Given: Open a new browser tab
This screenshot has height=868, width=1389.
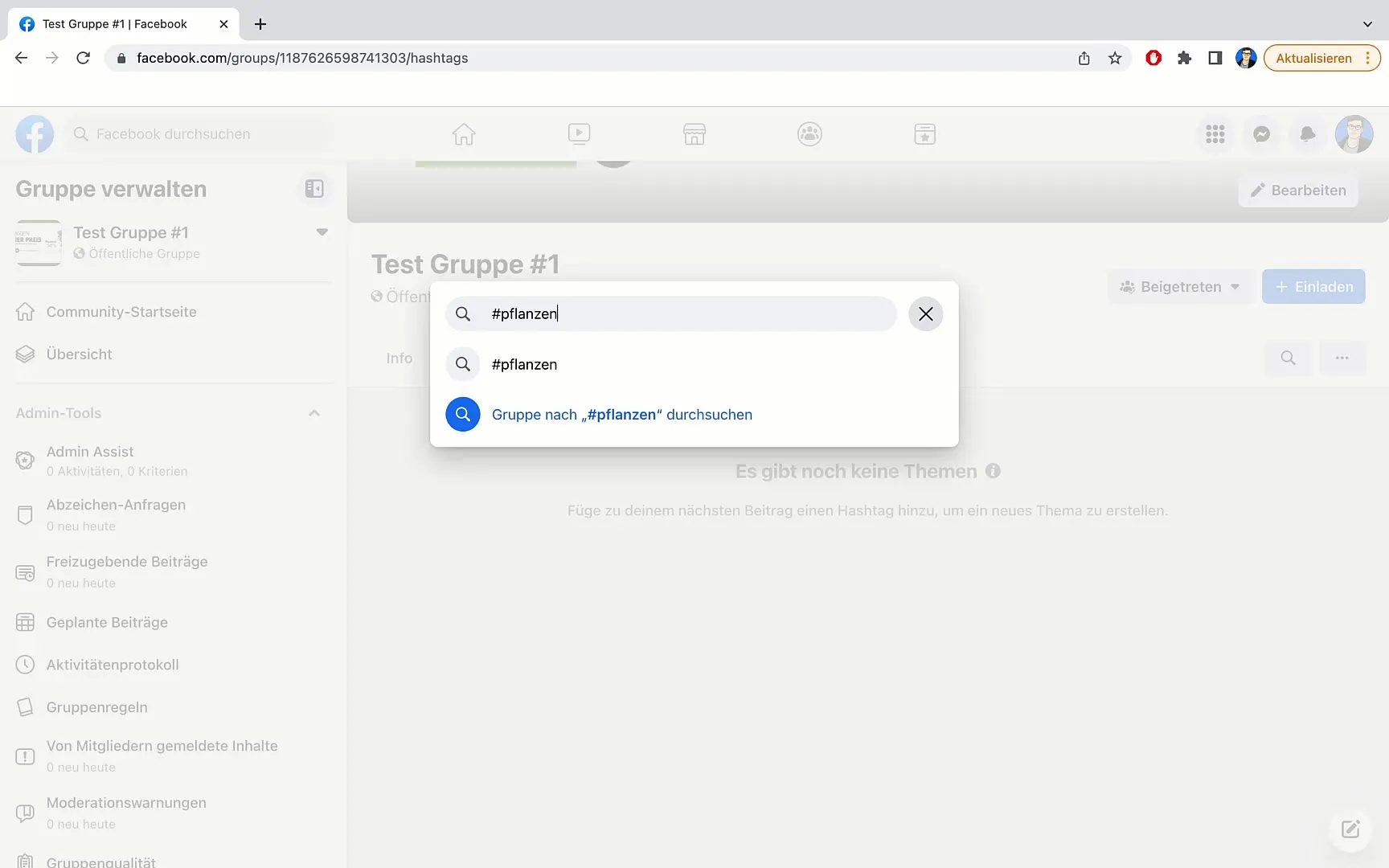Looking at the screenshot, I should (260, 24).
